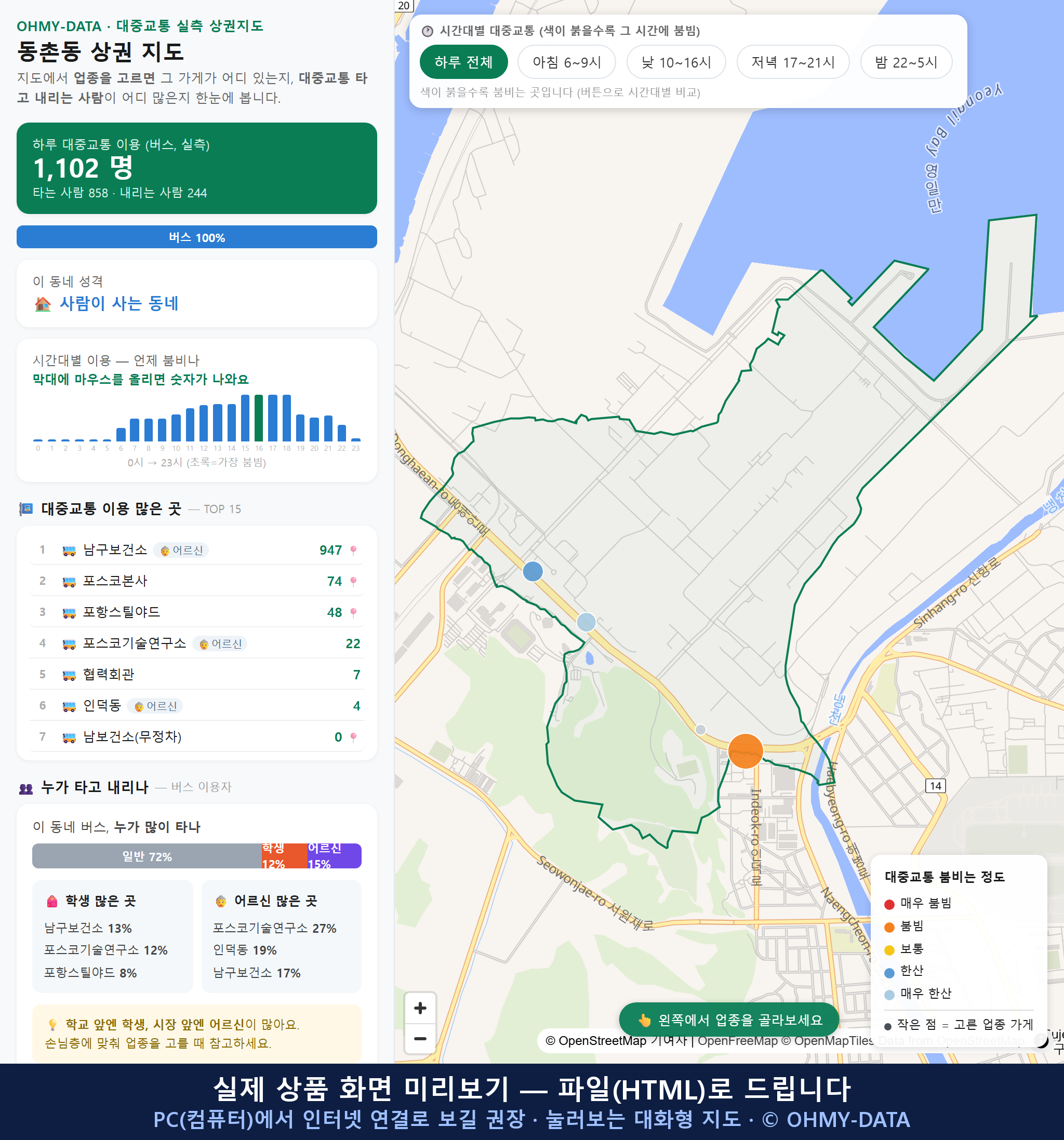Select the 하루 전체 time filter
The height and width of the screenshot is (1140, 1064).
point(463,62)
